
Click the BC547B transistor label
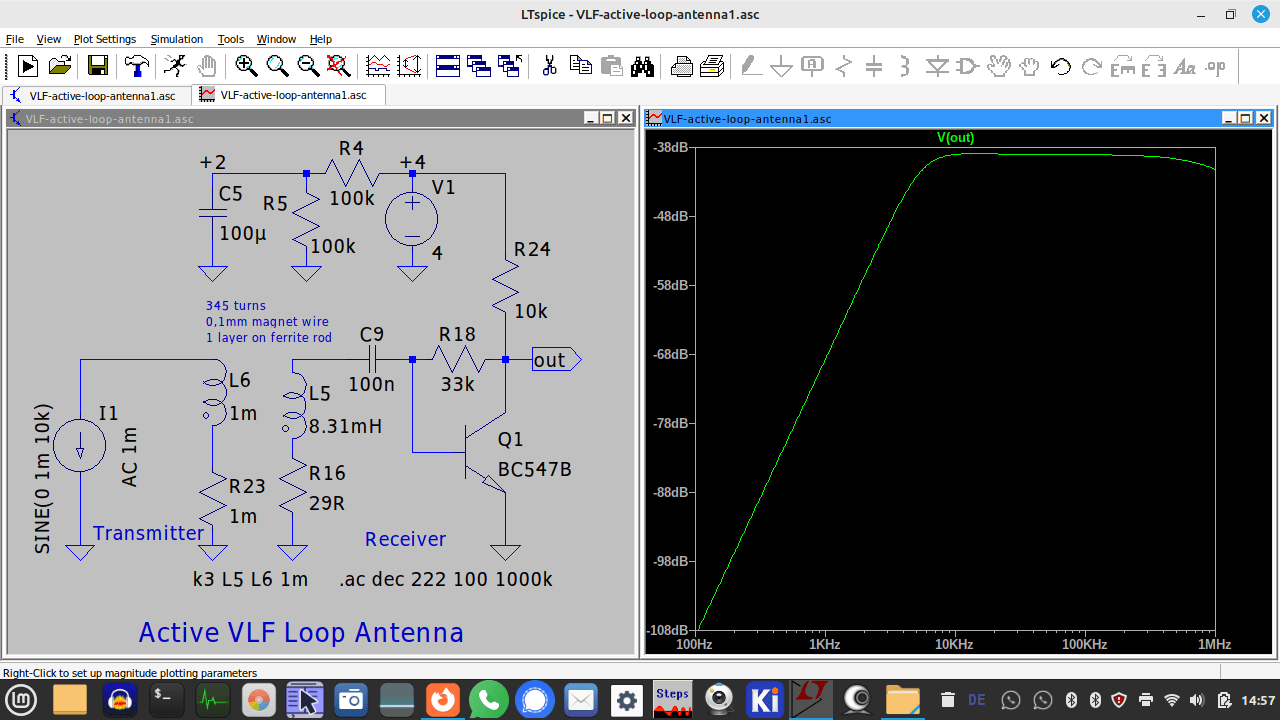point(535,470)
